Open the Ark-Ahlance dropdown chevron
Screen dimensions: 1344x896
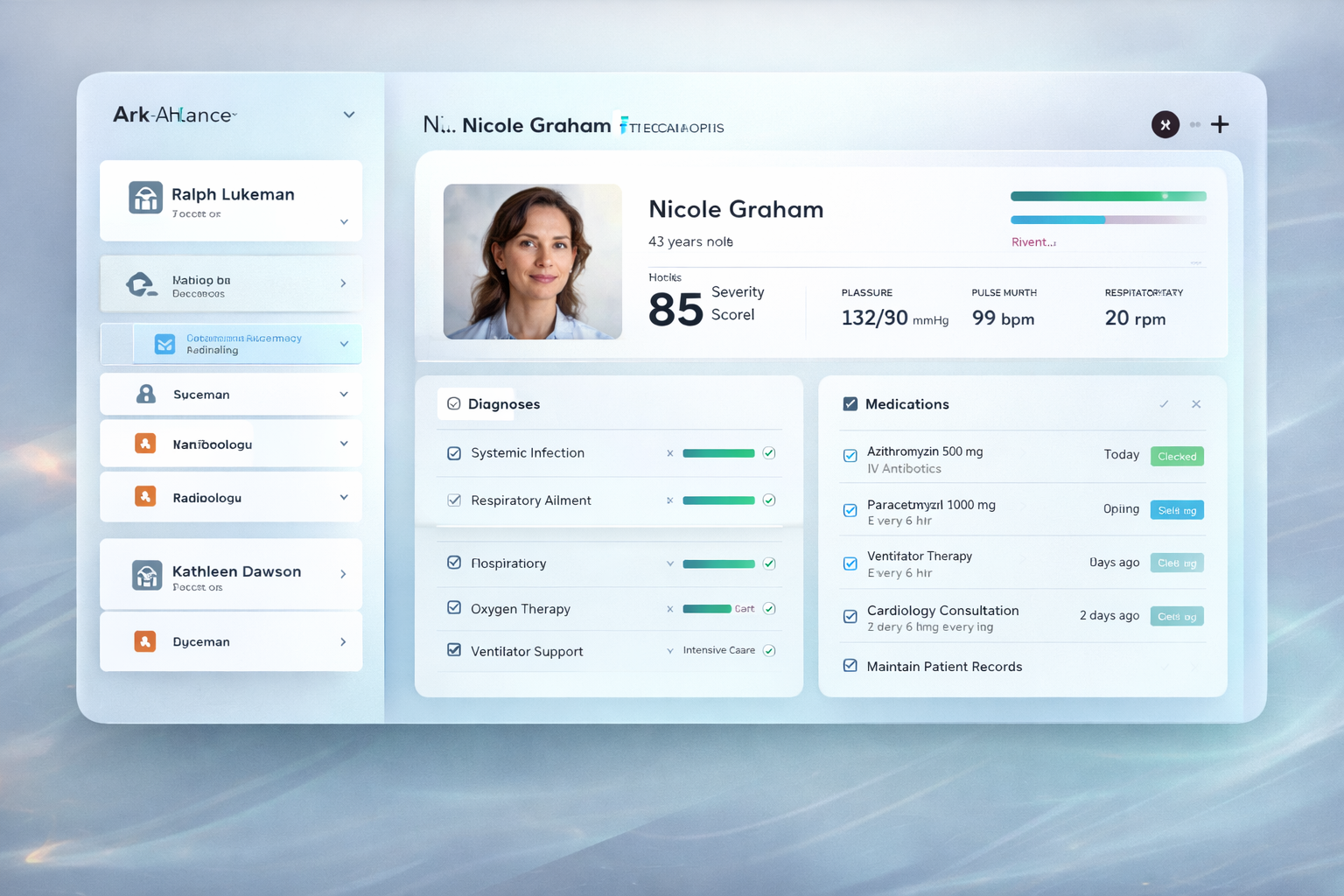click(349, 115)
